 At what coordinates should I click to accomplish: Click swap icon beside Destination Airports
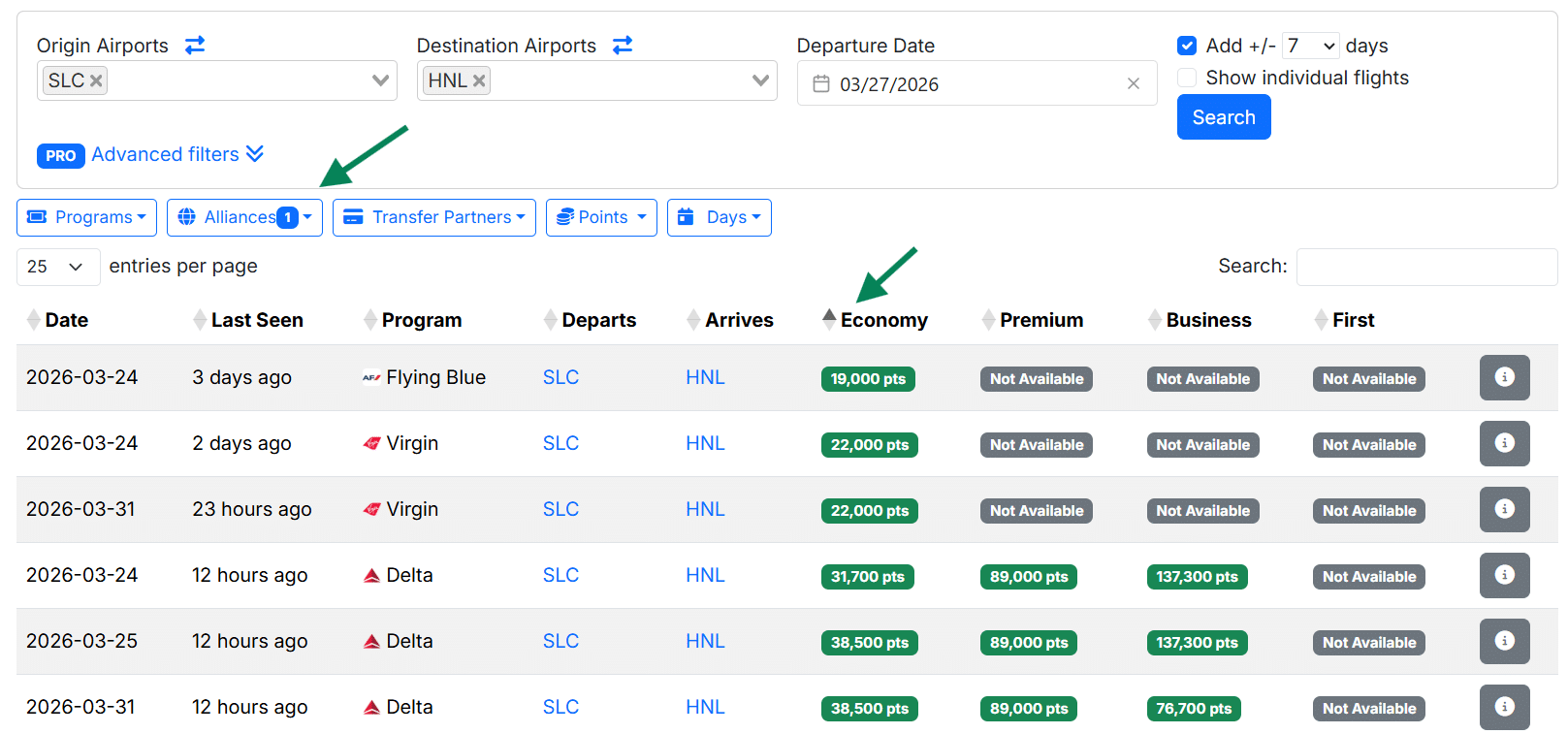pyautogui.click(x=623, y=46)
